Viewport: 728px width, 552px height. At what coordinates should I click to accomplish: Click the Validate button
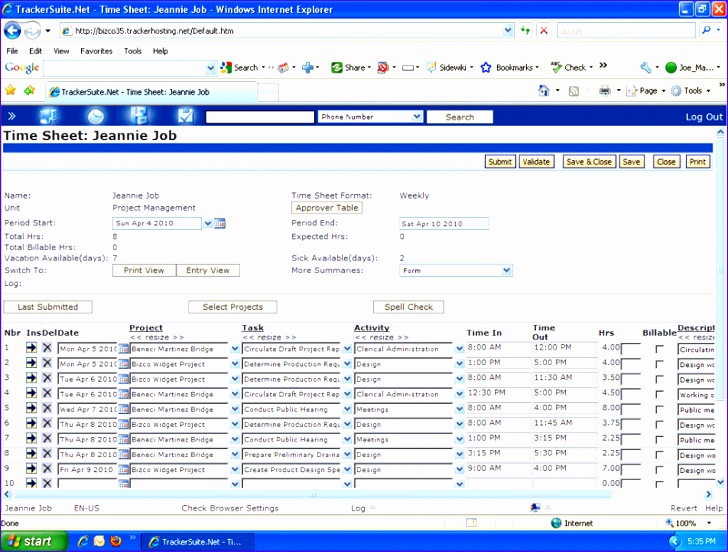(536, 162)
